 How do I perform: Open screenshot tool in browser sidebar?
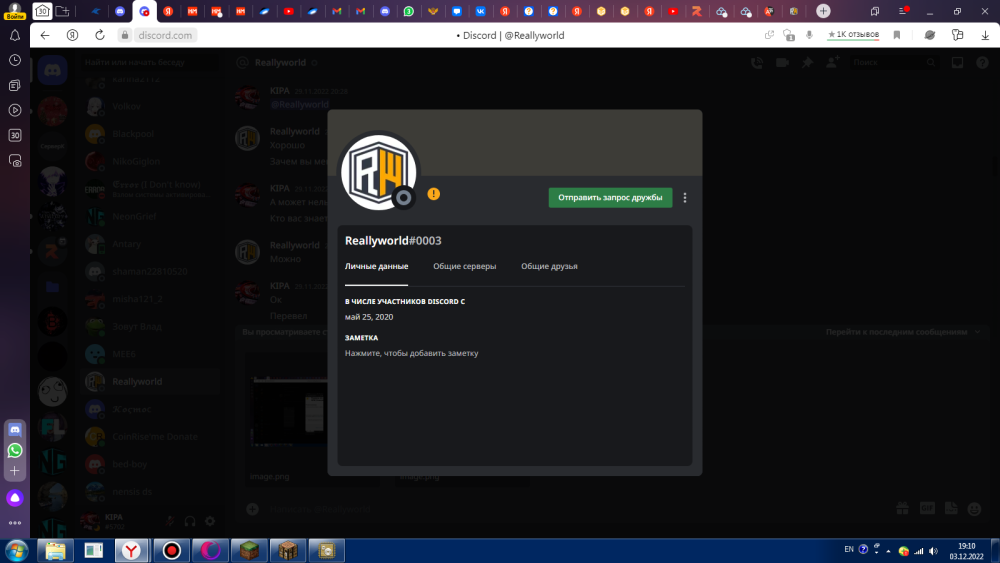[x=15, y=161]
